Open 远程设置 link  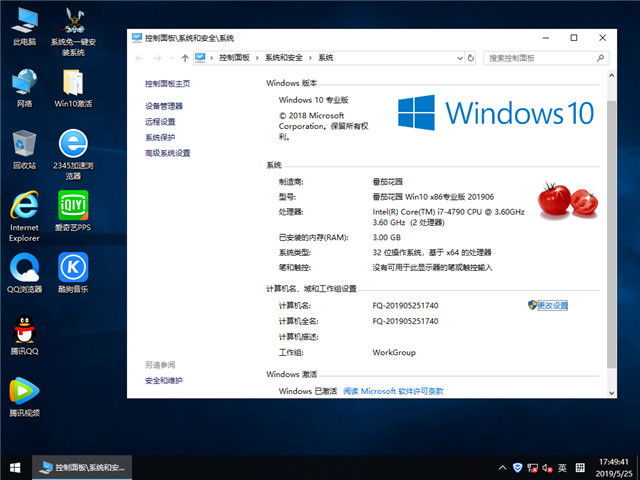(160, 122)
